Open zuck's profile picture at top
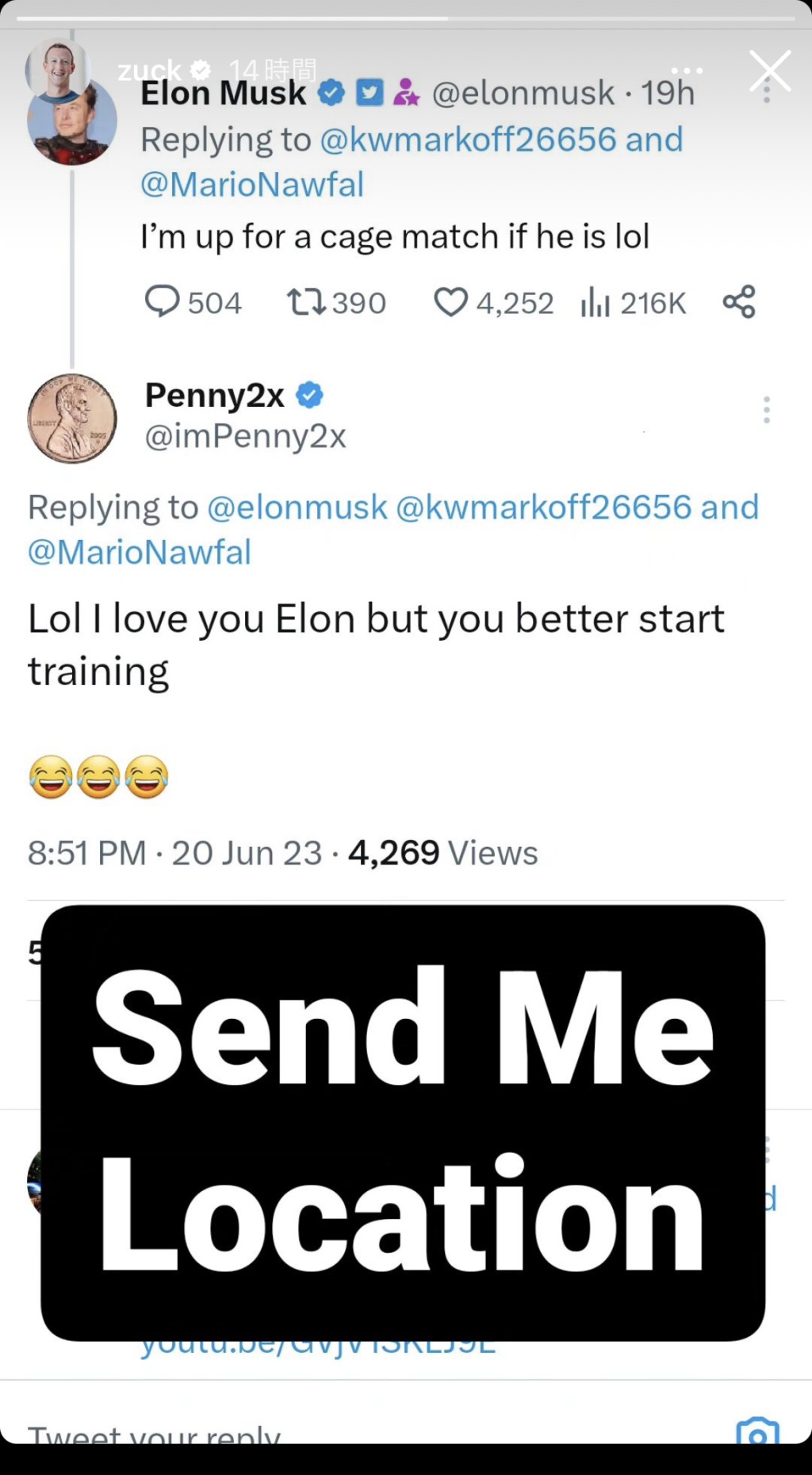Viewport: 812px width, 1475px height. click(56, 68)
